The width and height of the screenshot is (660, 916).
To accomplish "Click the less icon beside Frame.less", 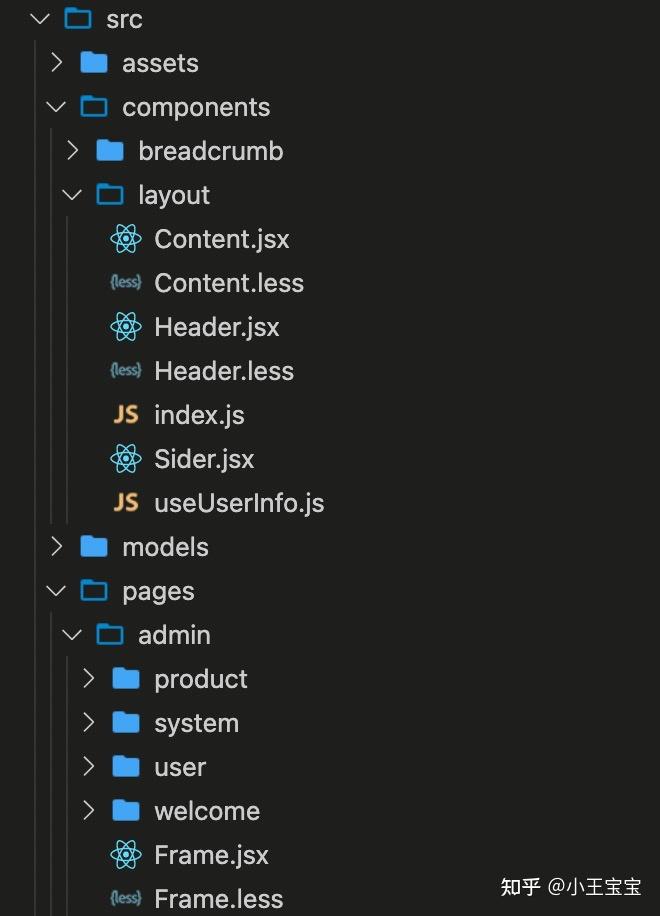I will click(x=126, y=897).
